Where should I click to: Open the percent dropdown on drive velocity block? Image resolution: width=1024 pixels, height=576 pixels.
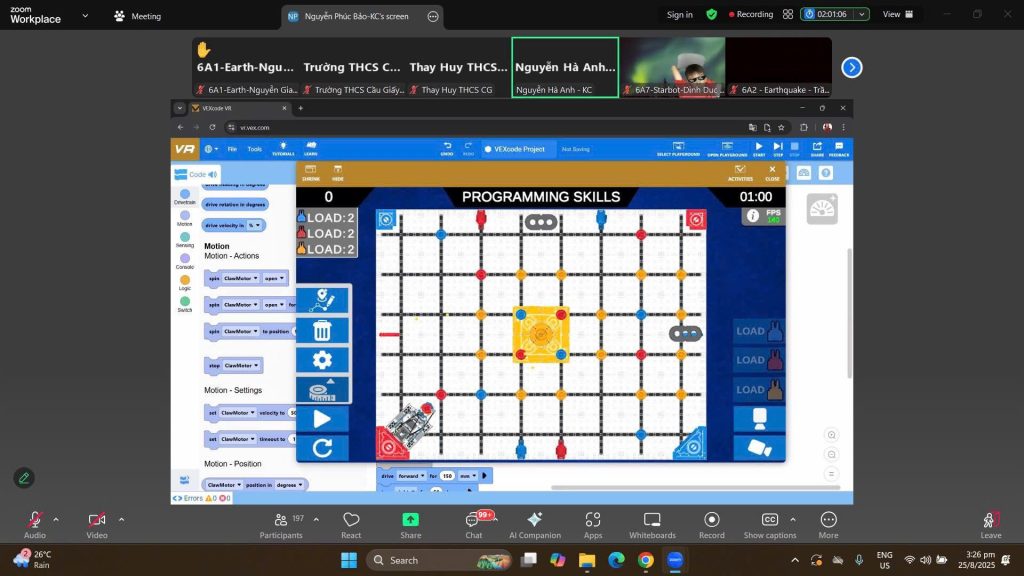tap(254, 225)
